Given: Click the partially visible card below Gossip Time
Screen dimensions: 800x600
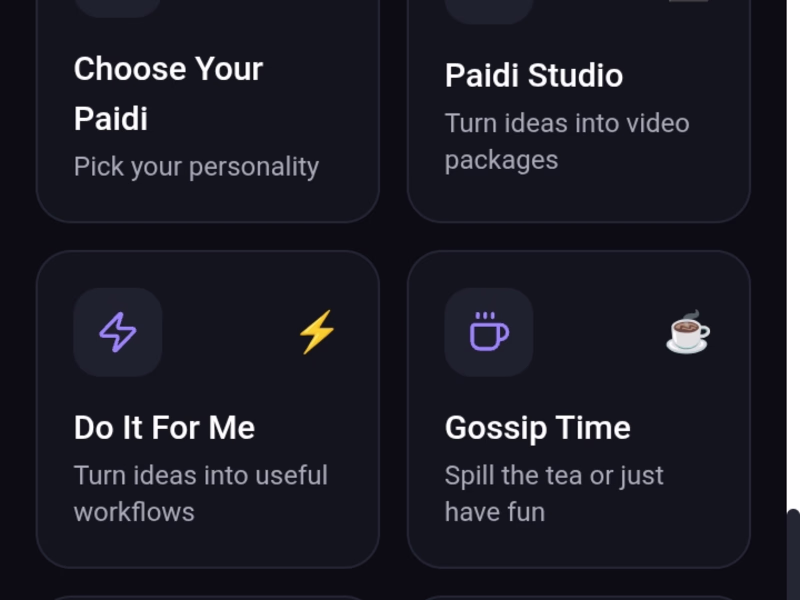Looking at the screenshot, I should pos(579,597).
